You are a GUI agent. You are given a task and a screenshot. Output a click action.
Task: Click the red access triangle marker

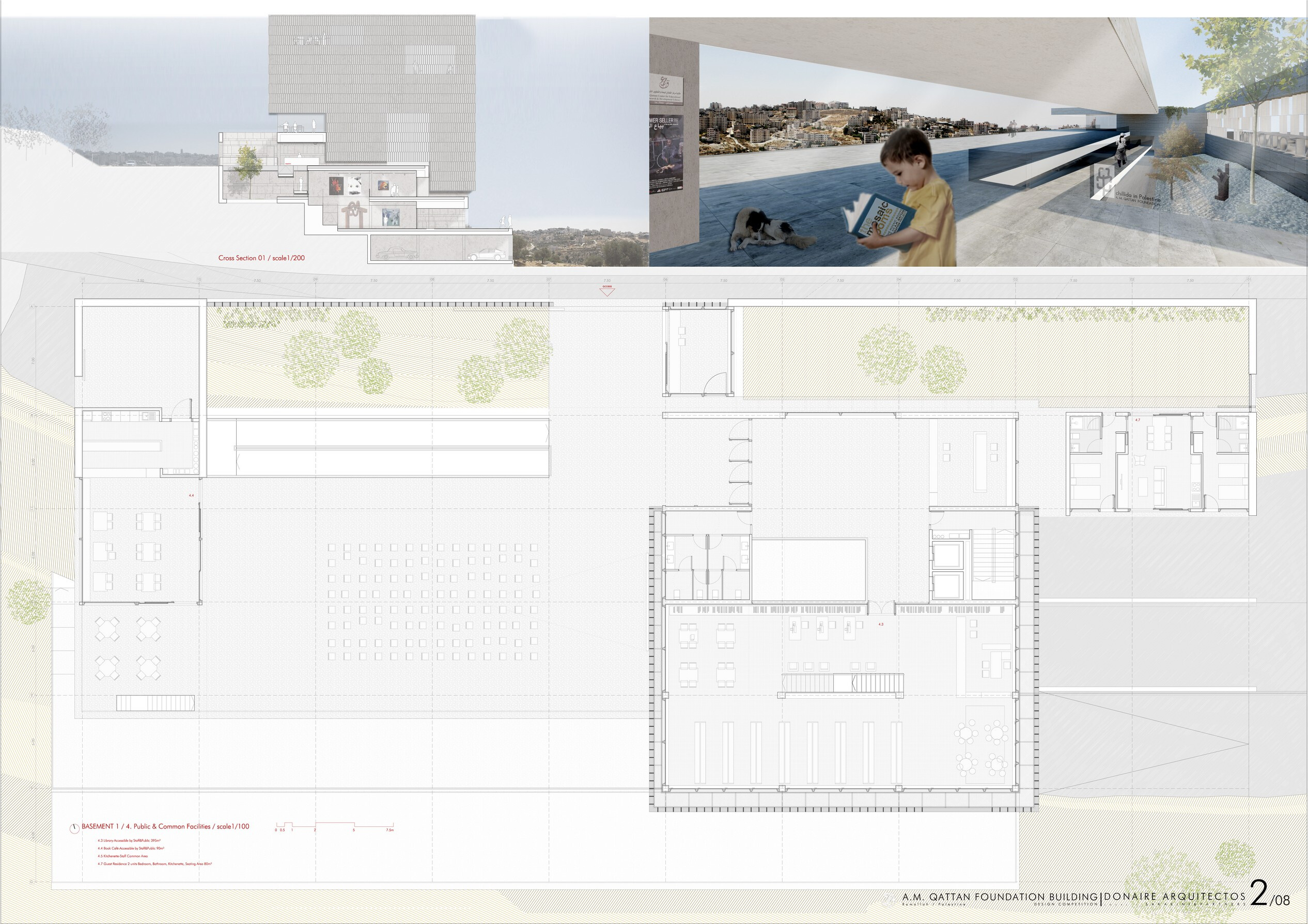[x=606, y=291]
